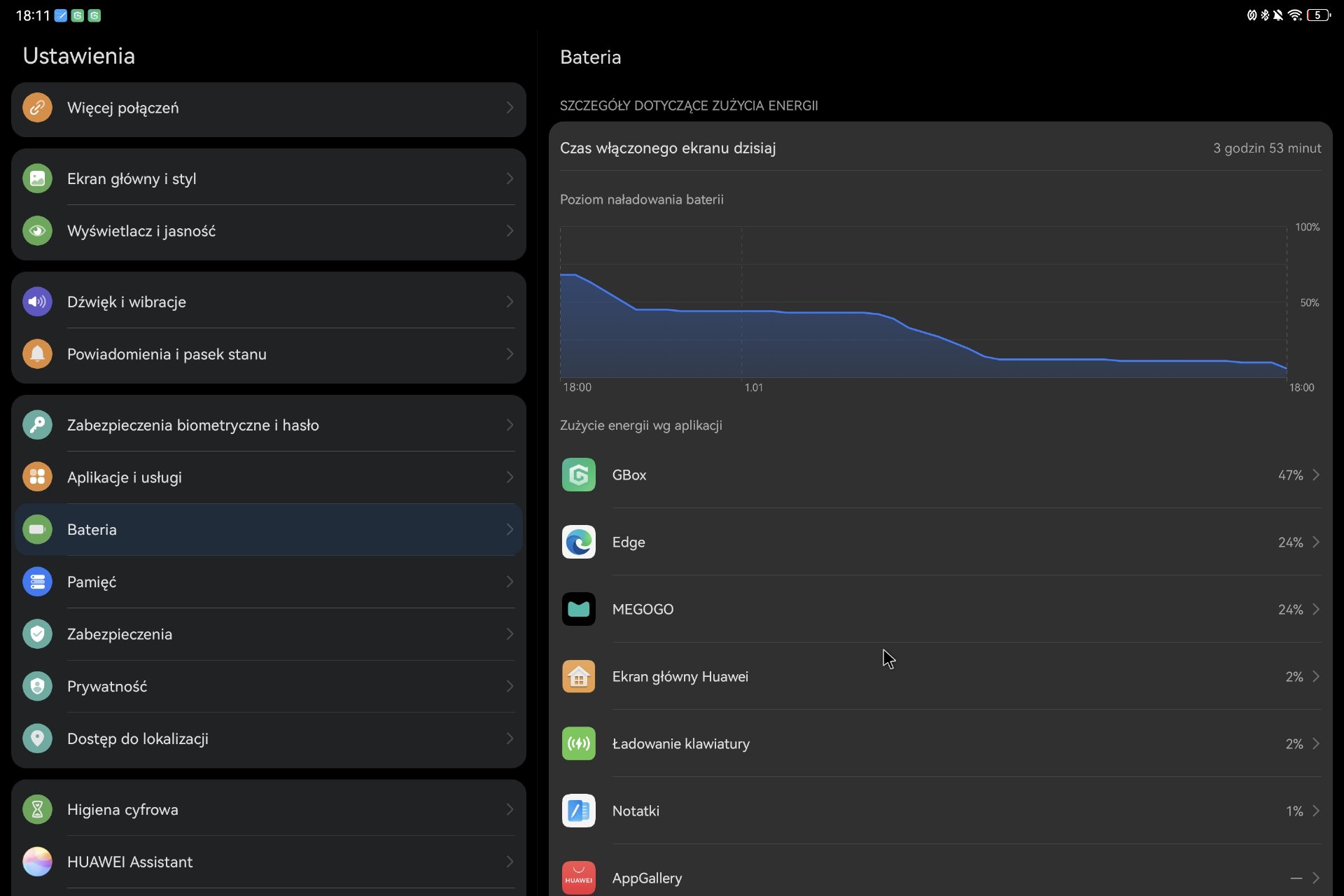
Task: Open Więcej połączeń link icon
Action: pos(37,108)
